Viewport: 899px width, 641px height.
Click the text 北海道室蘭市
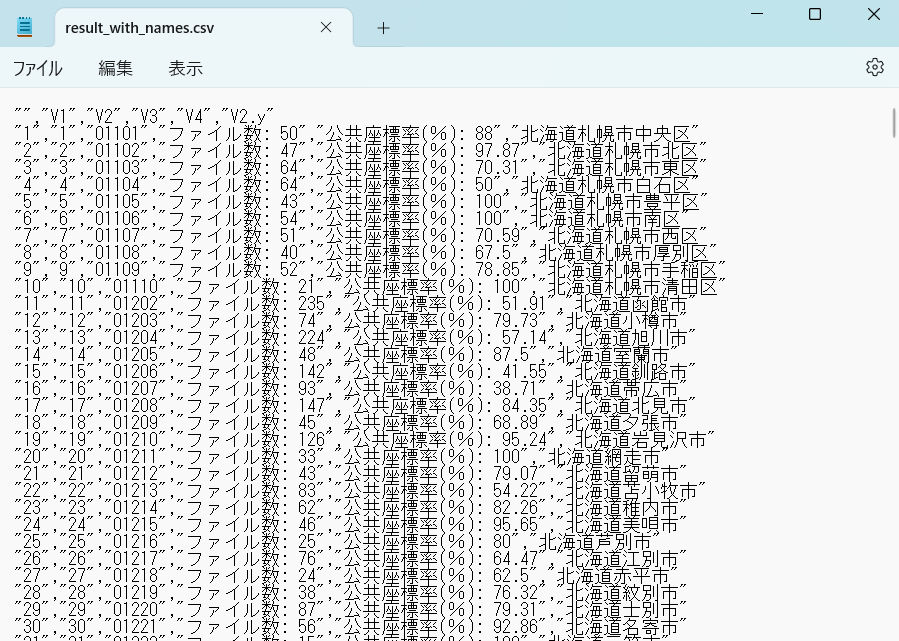pos(613,355)
